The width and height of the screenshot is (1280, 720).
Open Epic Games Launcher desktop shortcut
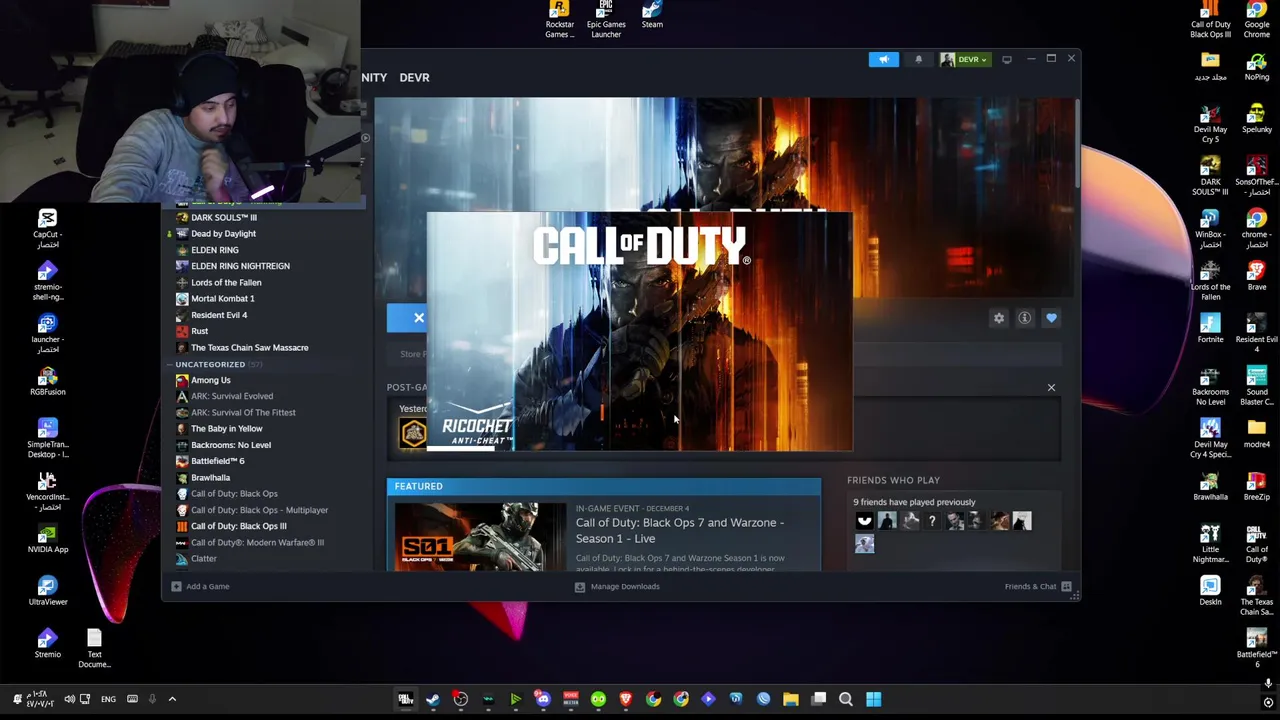606,19
